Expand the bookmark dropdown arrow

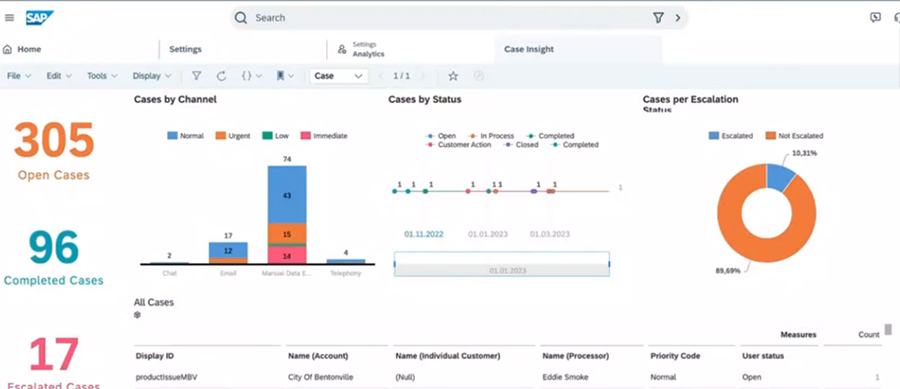[291, 76]
